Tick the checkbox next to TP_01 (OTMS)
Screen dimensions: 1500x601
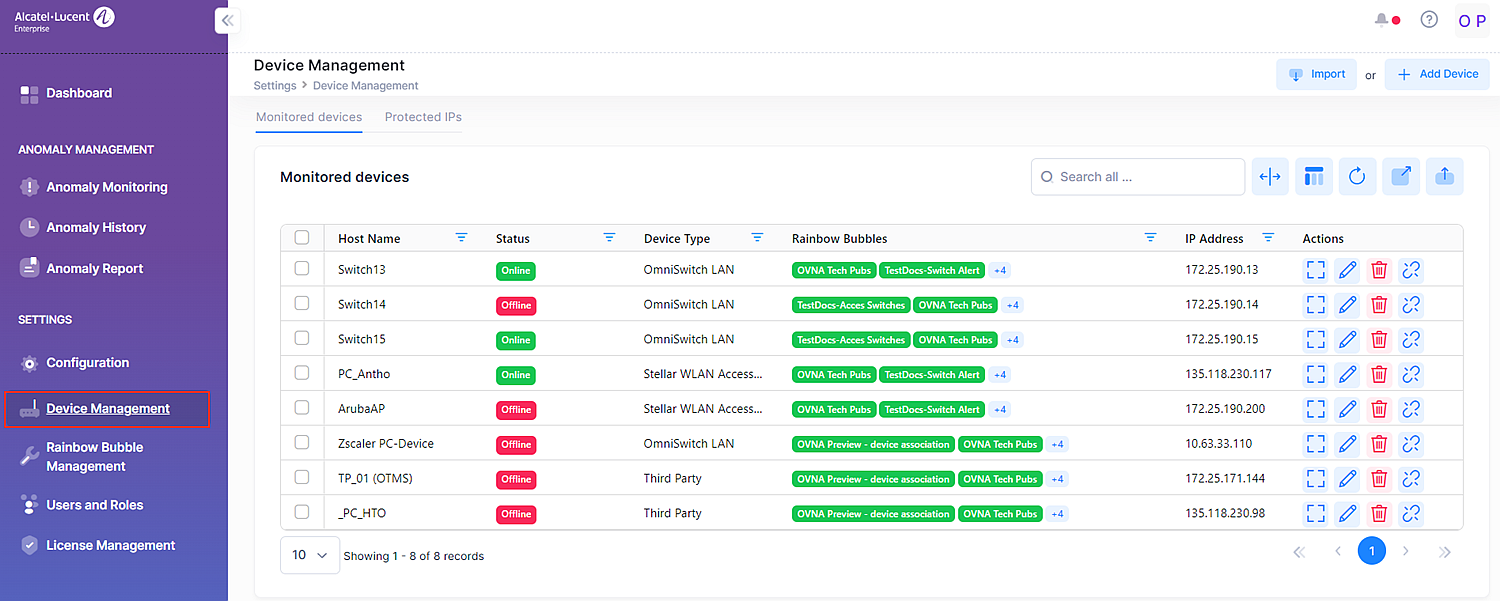tap(302, 477)
